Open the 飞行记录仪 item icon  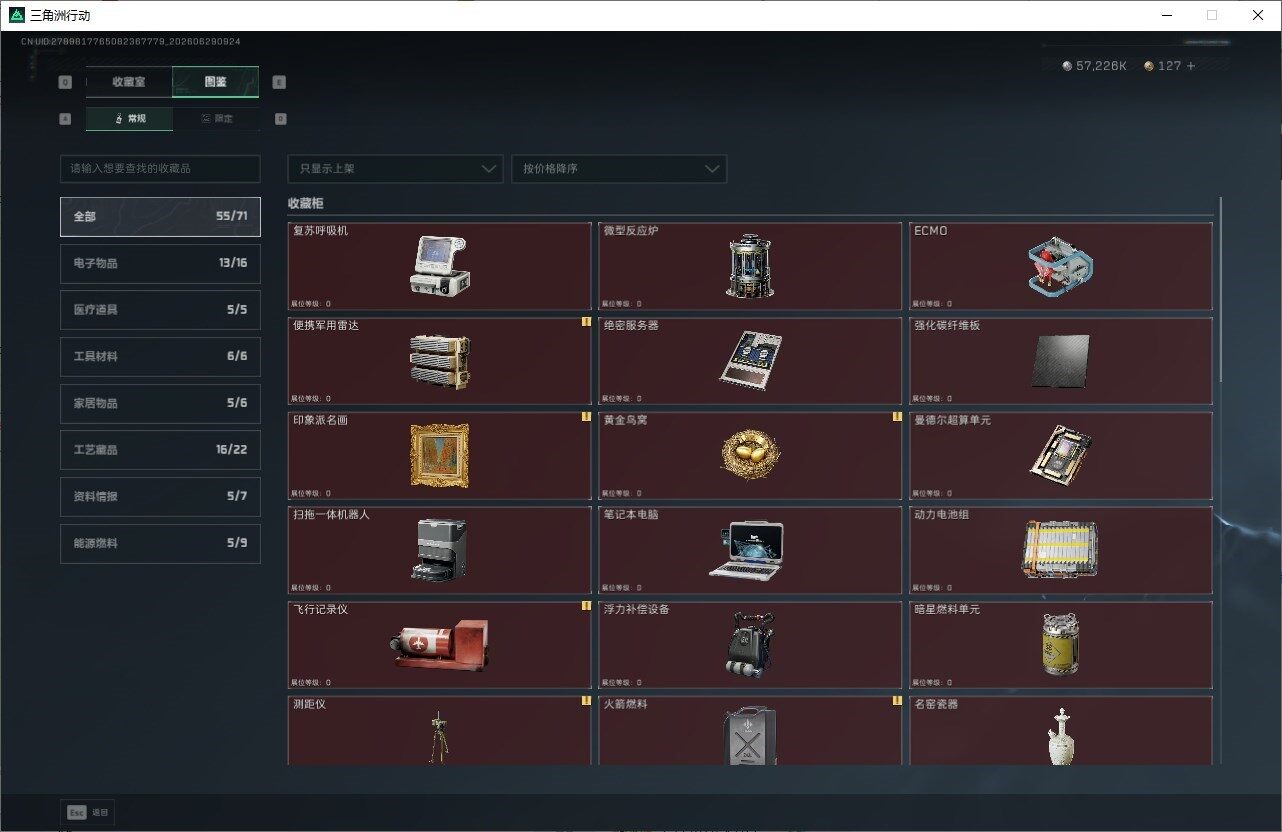(x=440, y=645)
